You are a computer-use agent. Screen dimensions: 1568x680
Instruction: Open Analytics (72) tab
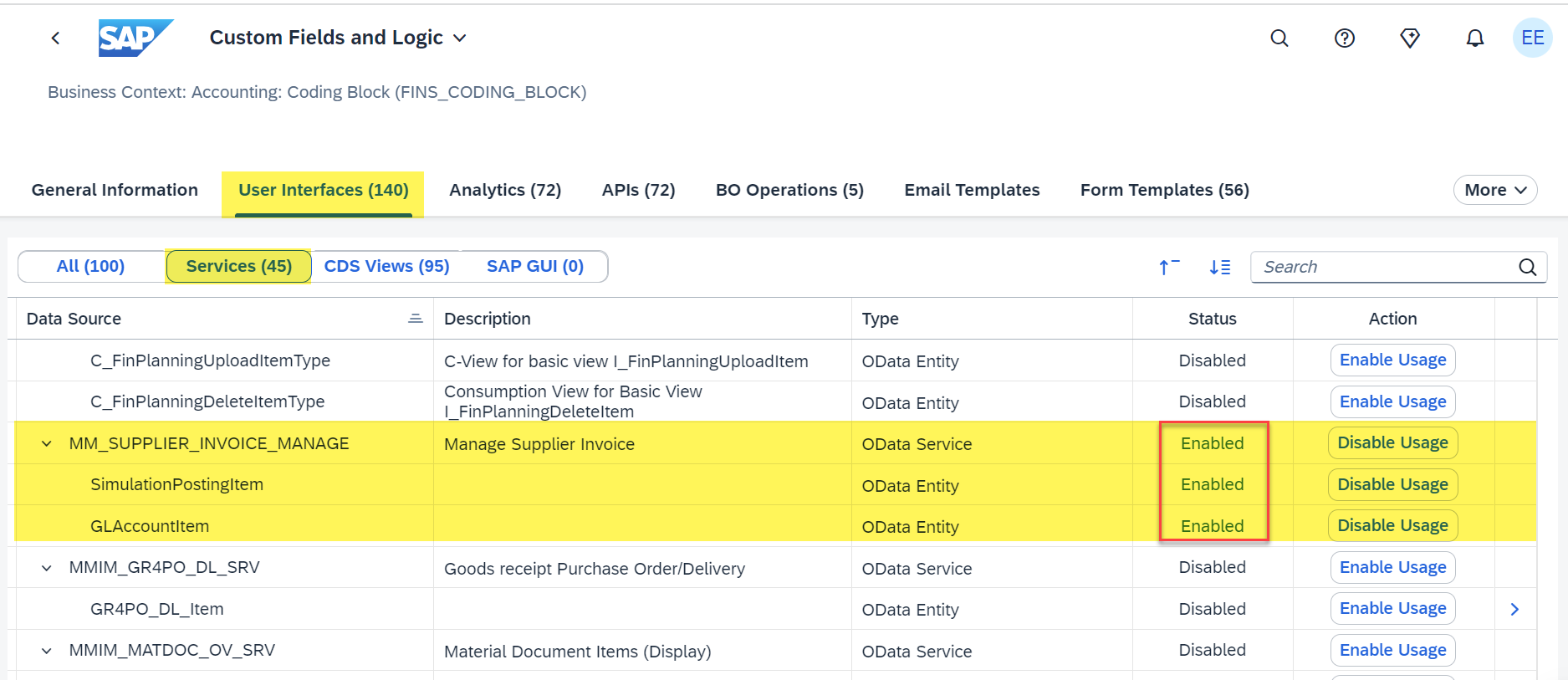[505, 190]
